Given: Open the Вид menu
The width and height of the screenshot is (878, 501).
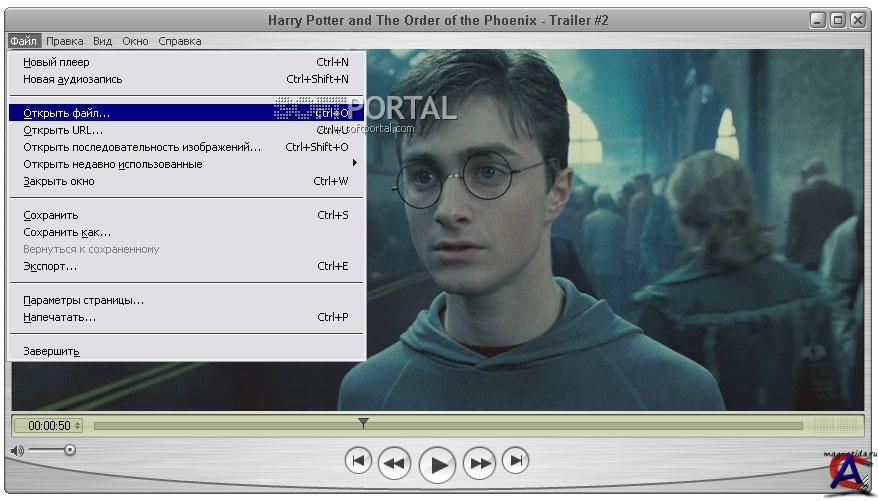Looking at the screenshot, I should pyautogui.click(x=102, y=41).
